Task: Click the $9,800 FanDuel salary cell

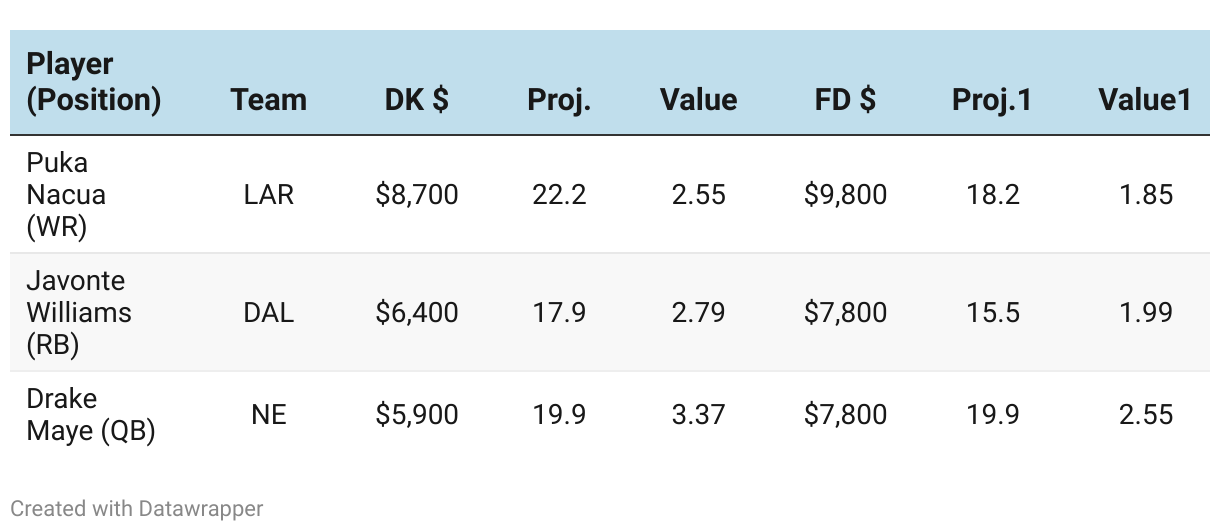Action: 845,194
